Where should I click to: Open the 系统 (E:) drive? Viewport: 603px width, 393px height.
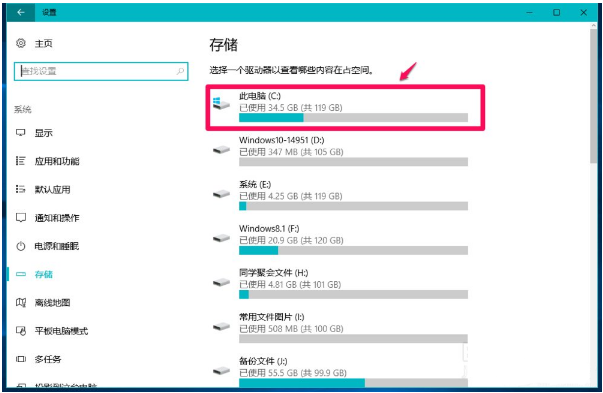coord(340,195)
